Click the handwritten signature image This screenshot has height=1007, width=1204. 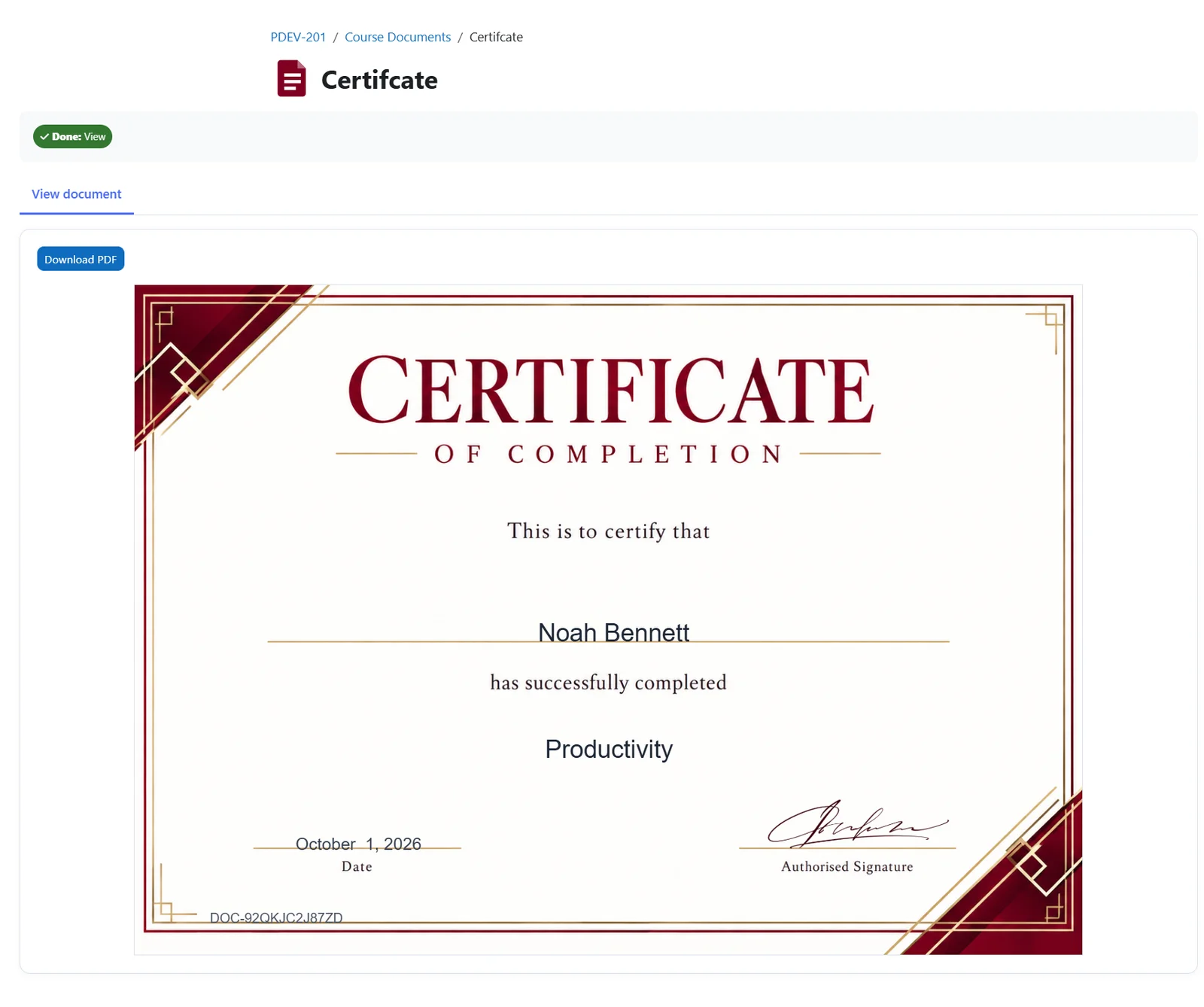tap(857, 823)
